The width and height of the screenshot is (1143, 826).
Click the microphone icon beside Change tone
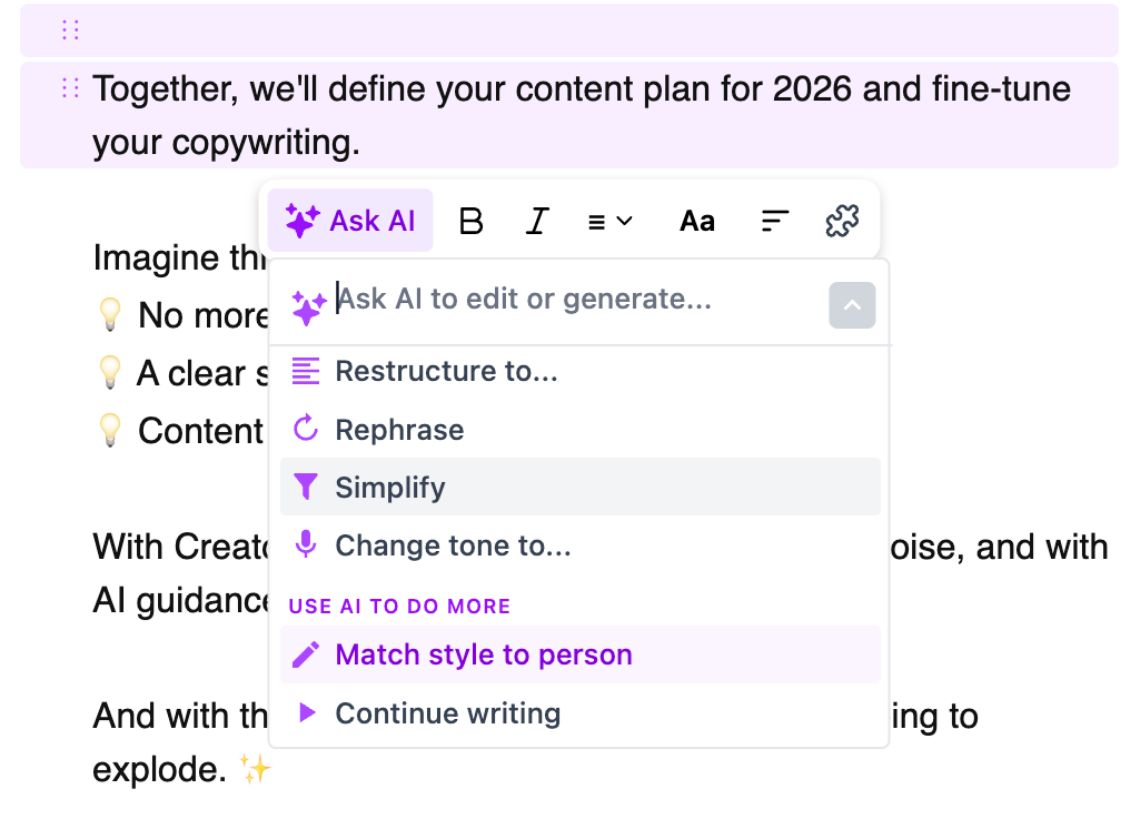pyautogui.click(x=306, y=545)
